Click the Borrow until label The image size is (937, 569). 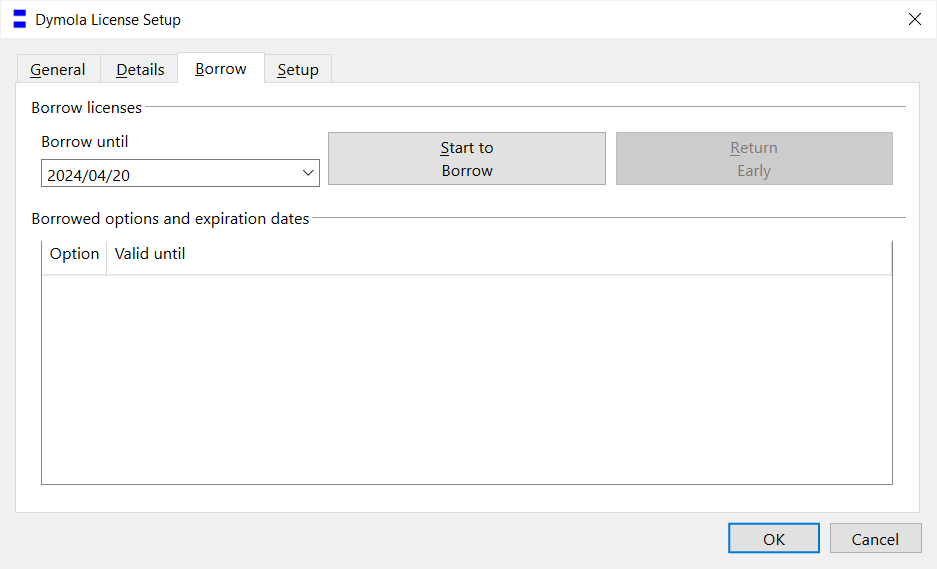coord(85,142)
